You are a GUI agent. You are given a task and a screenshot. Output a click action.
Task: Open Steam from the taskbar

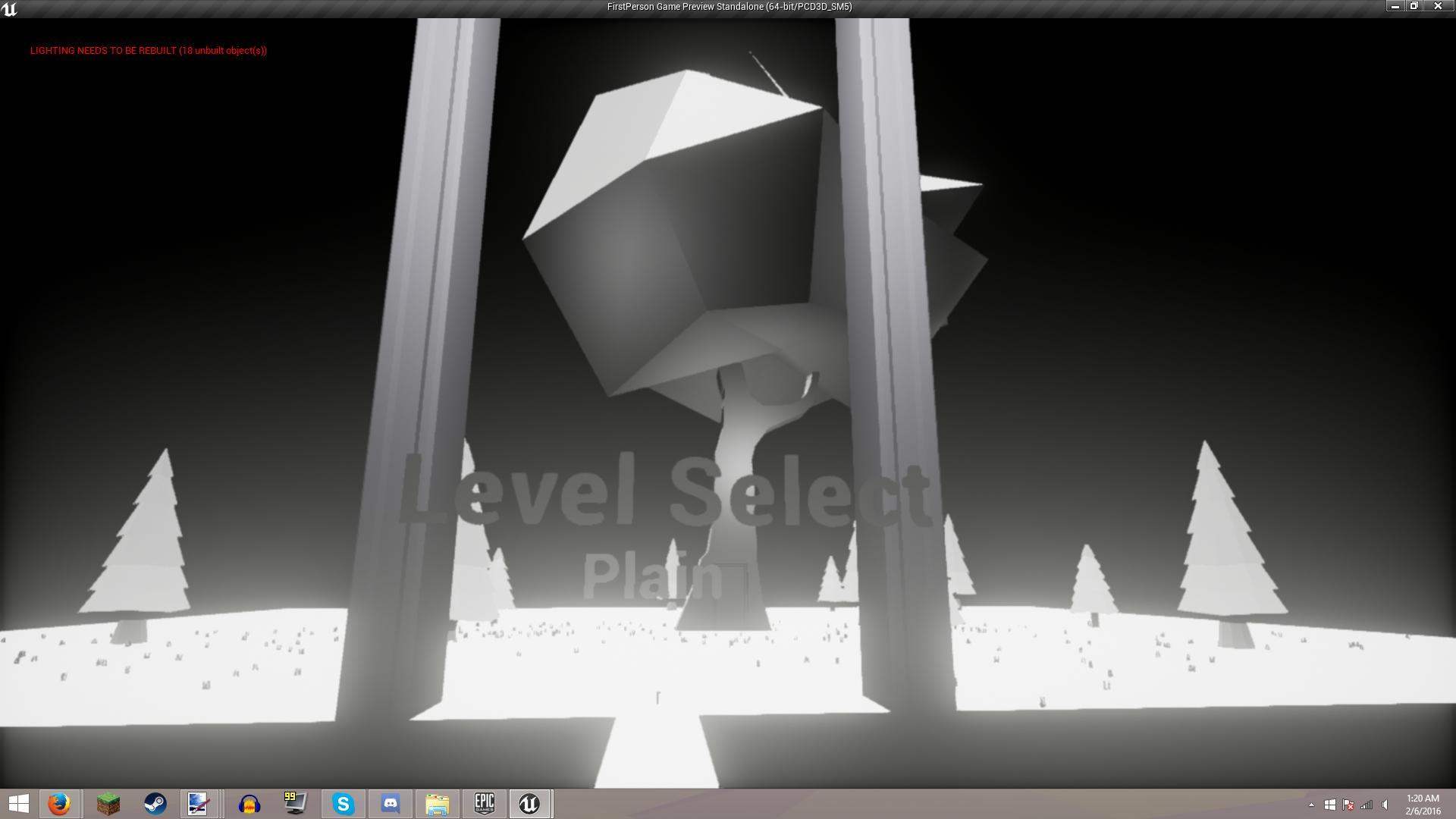tap(155, 803)
